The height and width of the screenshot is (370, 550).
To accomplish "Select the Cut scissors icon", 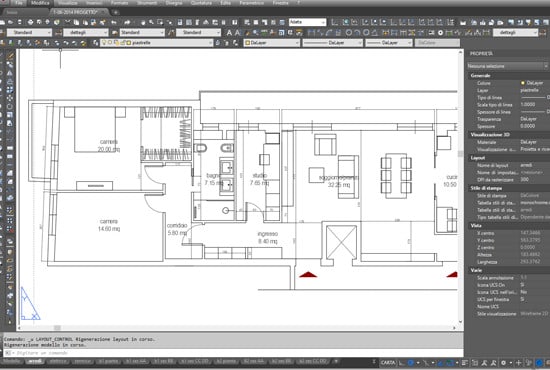I will click(x=68, y=22).
